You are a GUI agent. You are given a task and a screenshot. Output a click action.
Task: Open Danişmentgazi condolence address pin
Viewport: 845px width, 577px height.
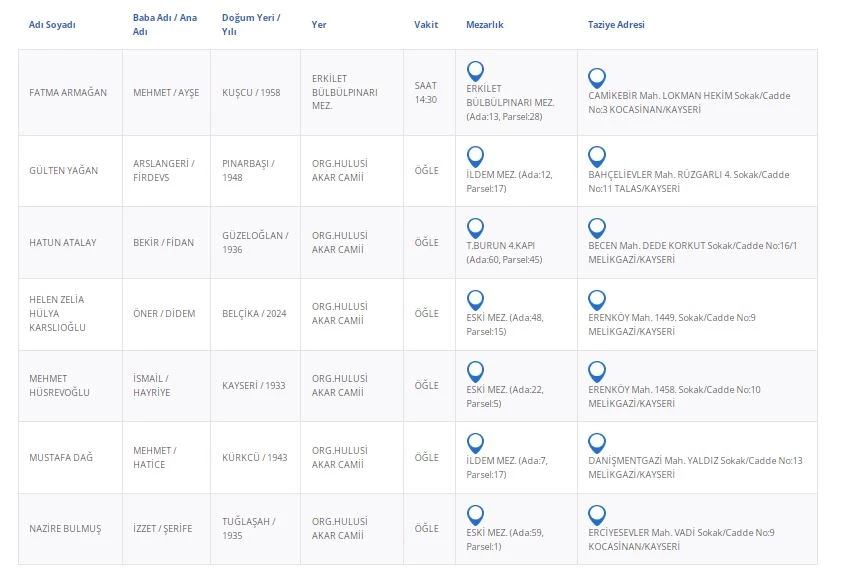click(x=597, y=444)
